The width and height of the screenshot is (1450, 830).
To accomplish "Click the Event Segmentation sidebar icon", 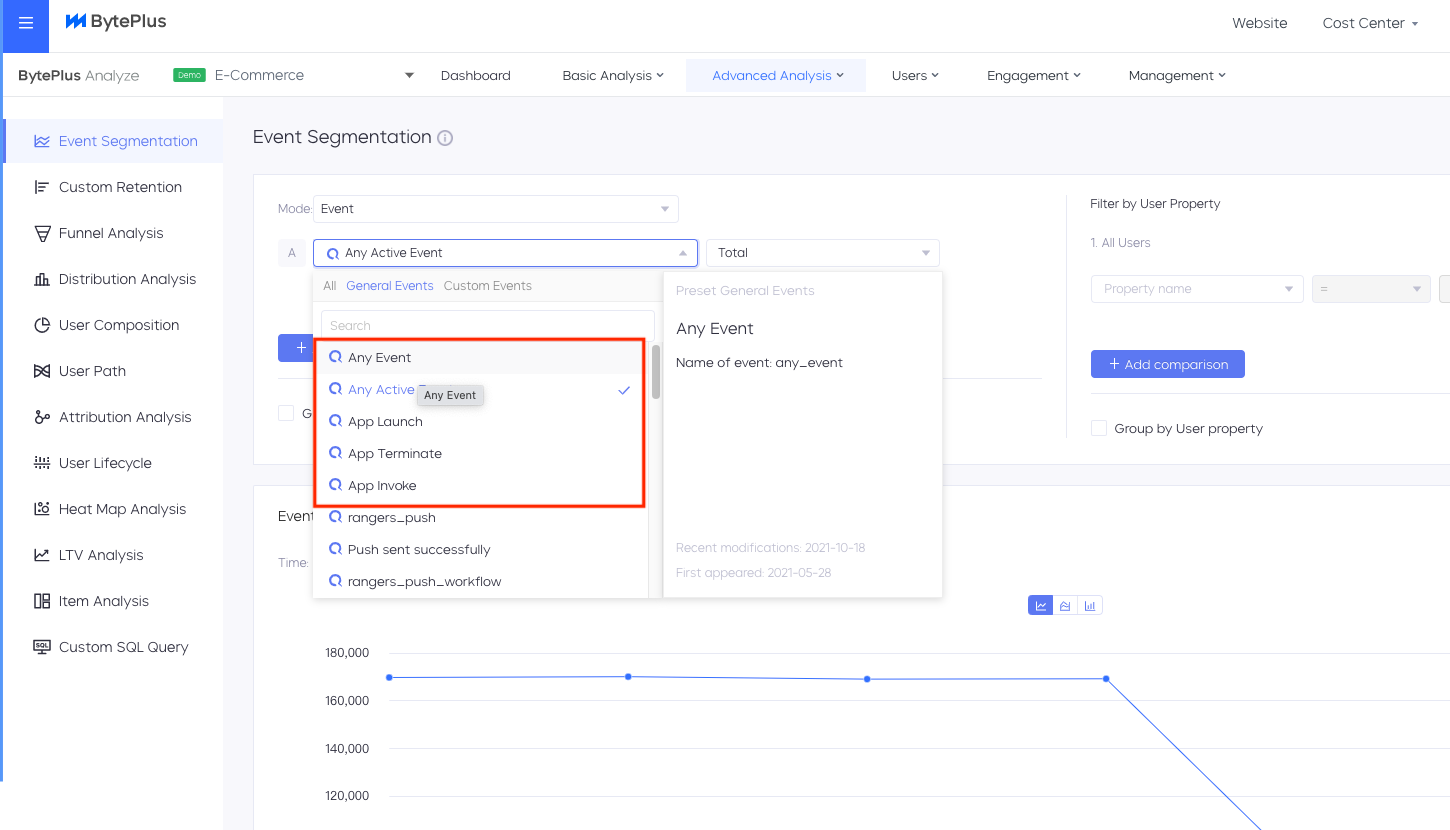I will (42, 141).
